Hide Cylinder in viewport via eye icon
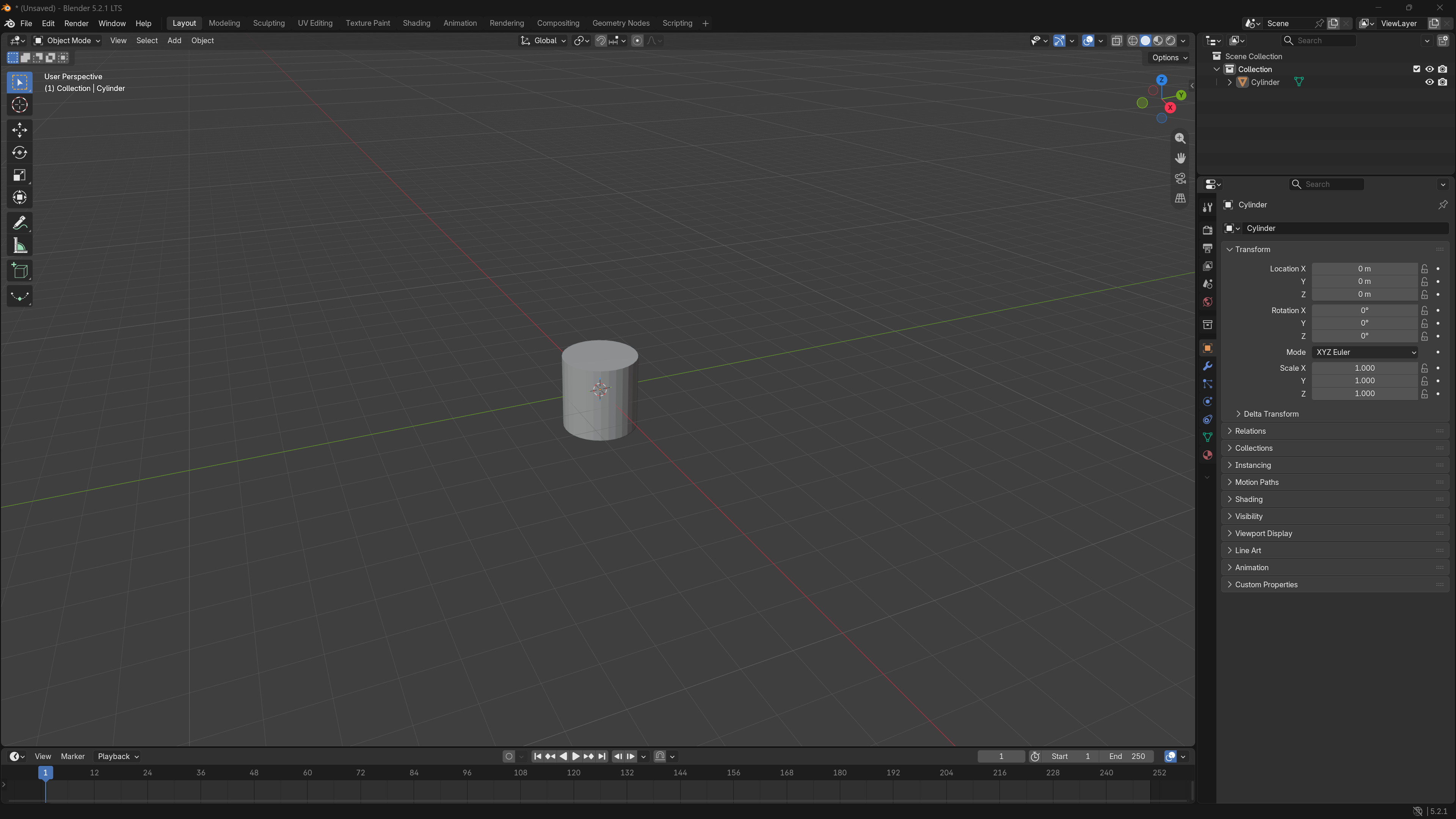The image size is (1456, 819). point(1429,82)
